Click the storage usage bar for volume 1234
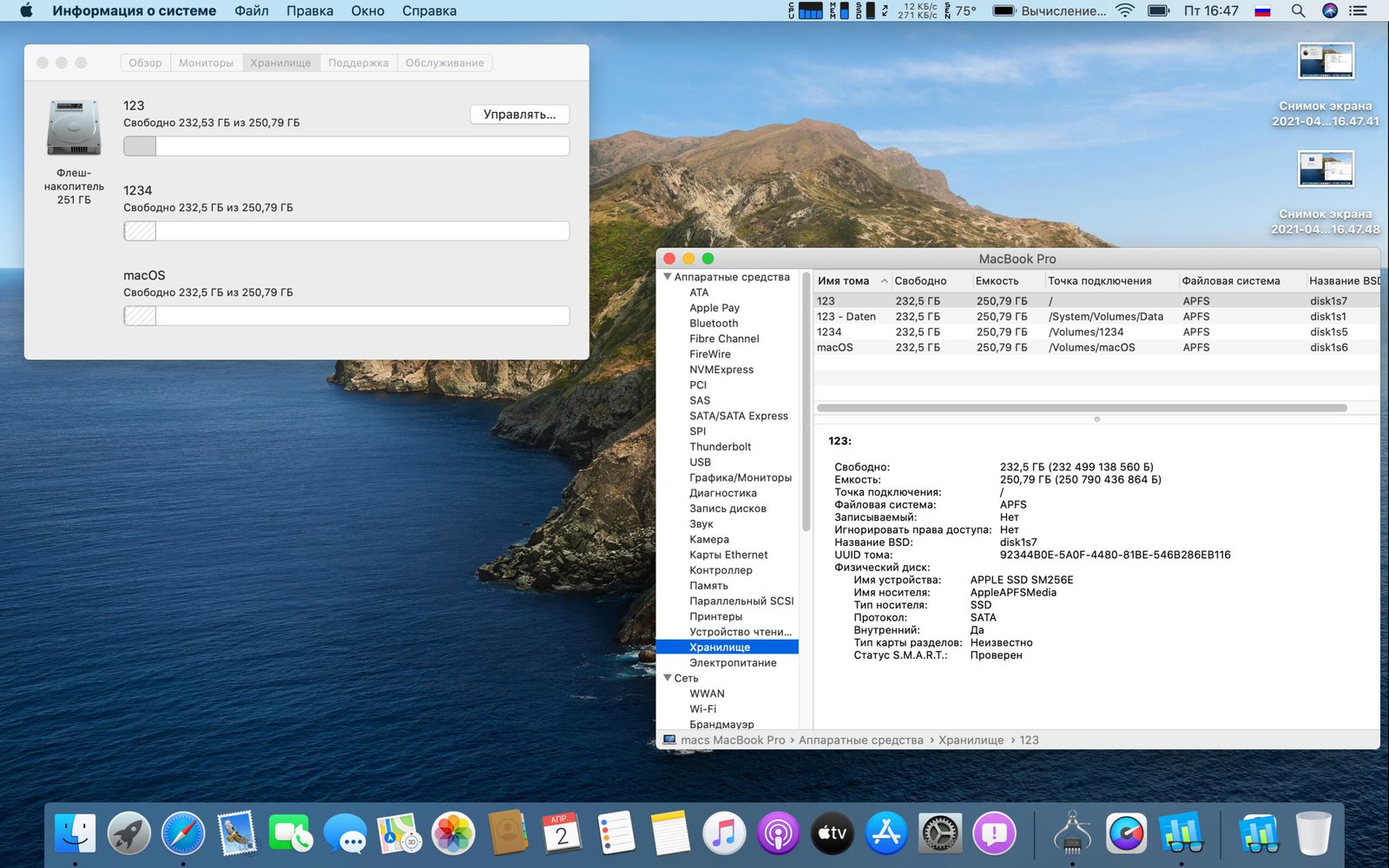The image size is (1389, 868). tap(346, 231)
